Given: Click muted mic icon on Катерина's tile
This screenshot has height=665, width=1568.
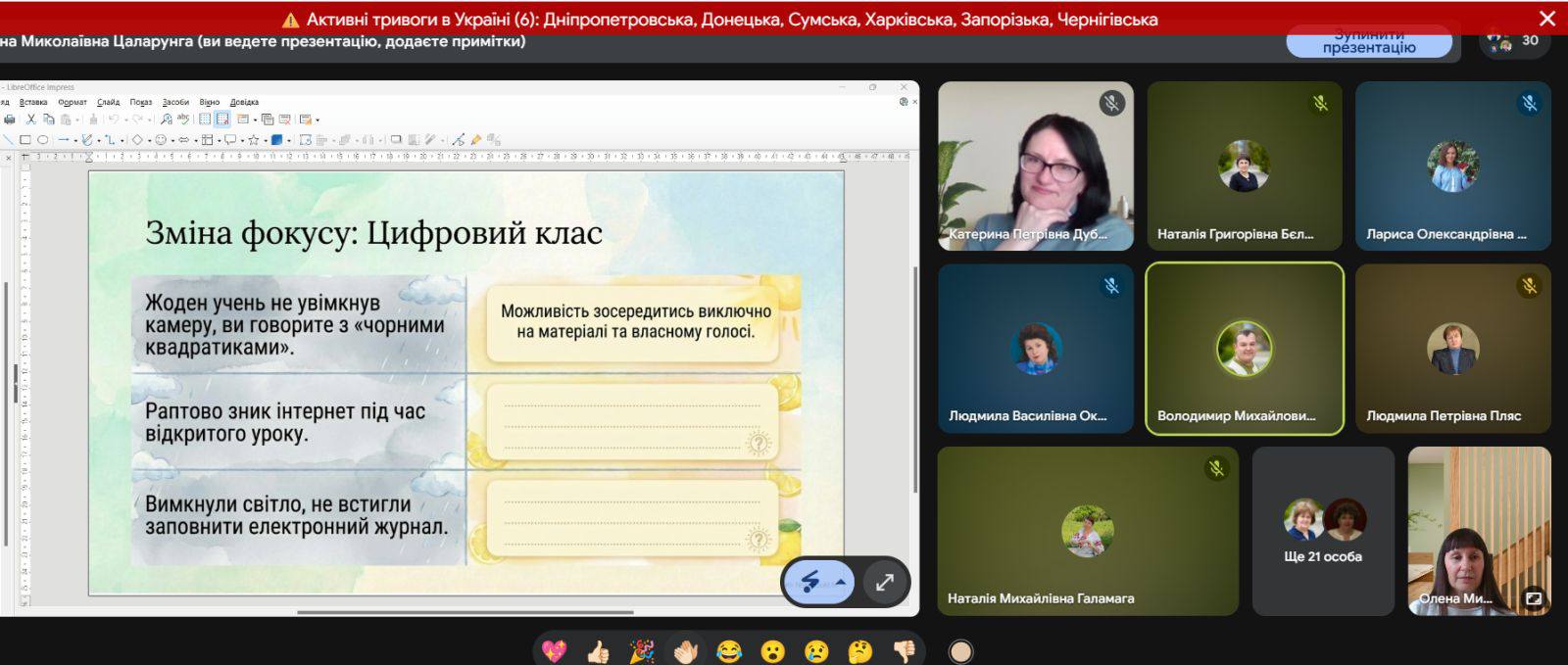Looking at the screenshot, I should [x=1111, y=103].
